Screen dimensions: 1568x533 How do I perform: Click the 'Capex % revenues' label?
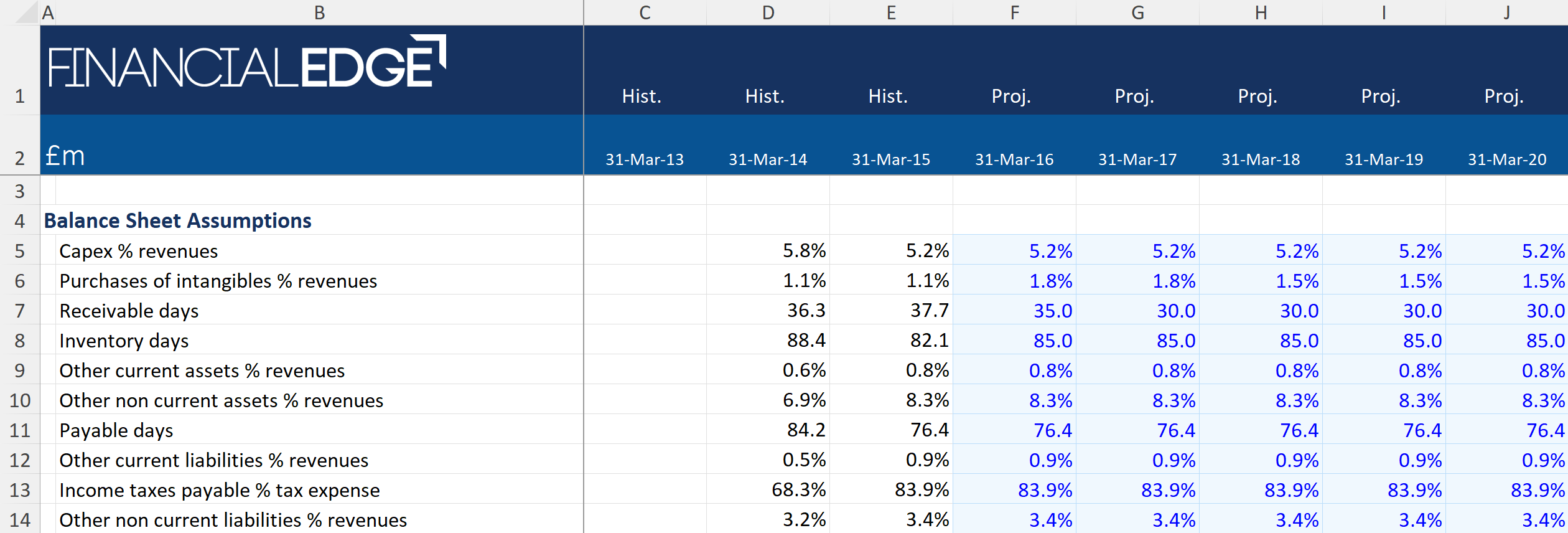coord(138,251)
